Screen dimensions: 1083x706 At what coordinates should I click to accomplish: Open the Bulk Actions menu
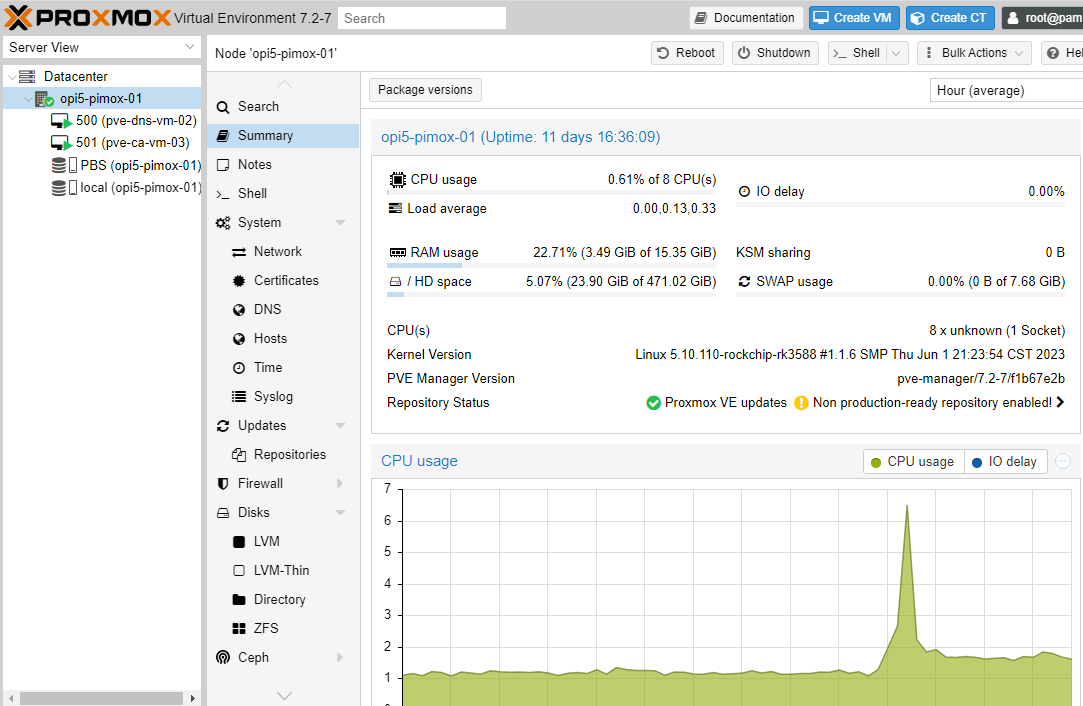[974, 53]
